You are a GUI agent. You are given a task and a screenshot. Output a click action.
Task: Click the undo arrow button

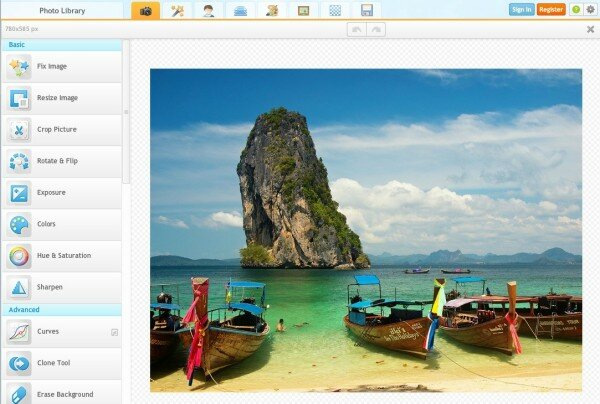coord(356,29)
